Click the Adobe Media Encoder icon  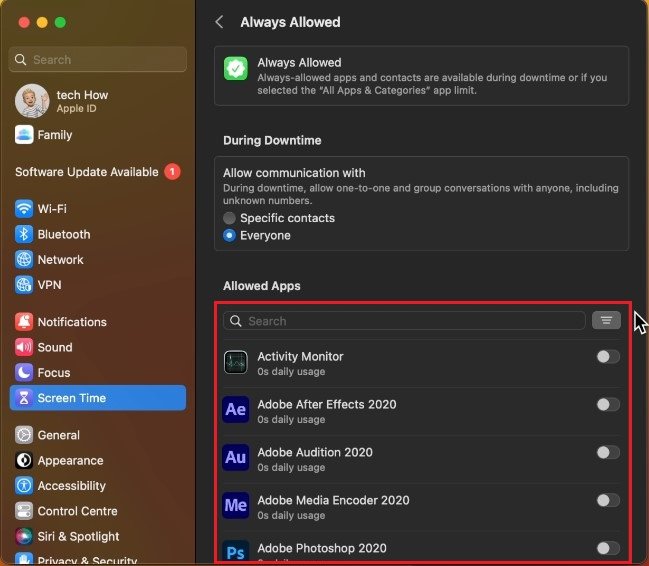pos(236,506)
